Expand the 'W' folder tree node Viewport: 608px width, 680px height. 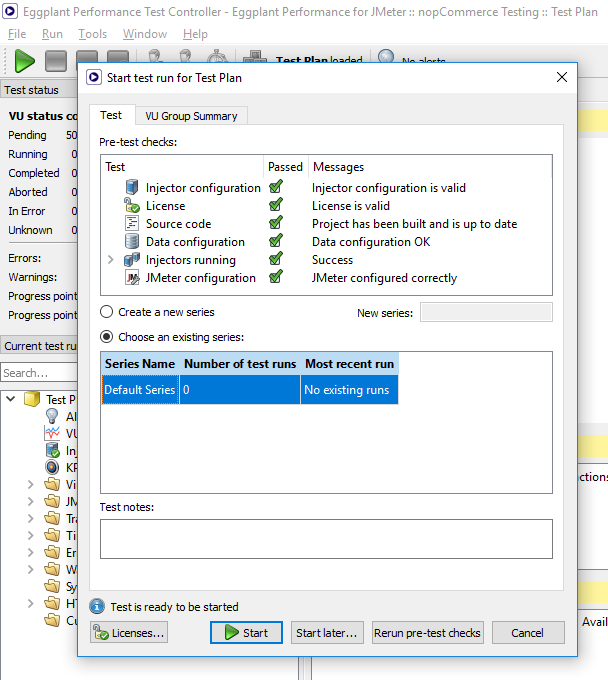pos(30,569)
